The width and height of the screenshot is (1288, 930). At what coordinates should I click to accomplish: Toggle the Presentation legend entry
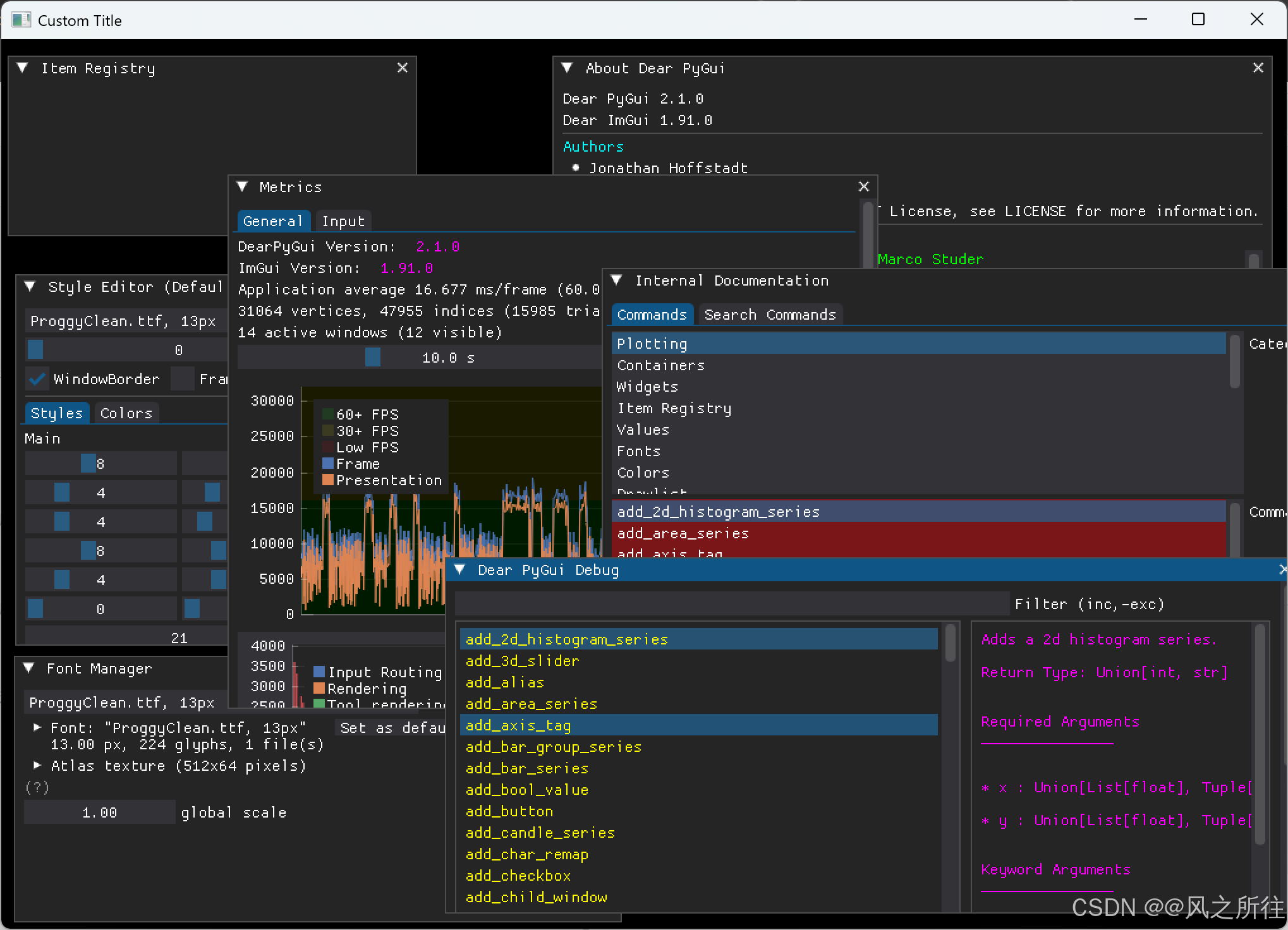click(382, 480)
